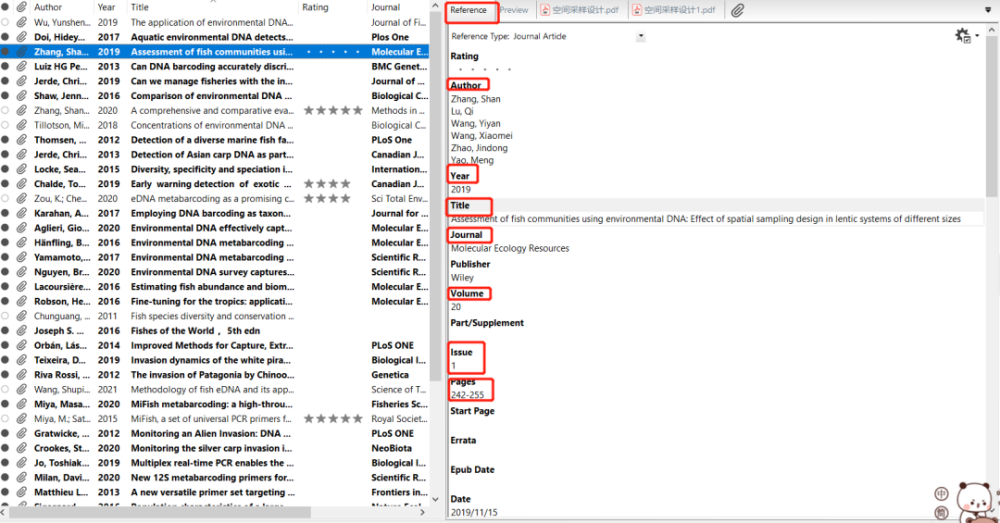Click paperclip icon of Crookes, St row
This screenshot has height=523, width=1000.
click(22, 448)
